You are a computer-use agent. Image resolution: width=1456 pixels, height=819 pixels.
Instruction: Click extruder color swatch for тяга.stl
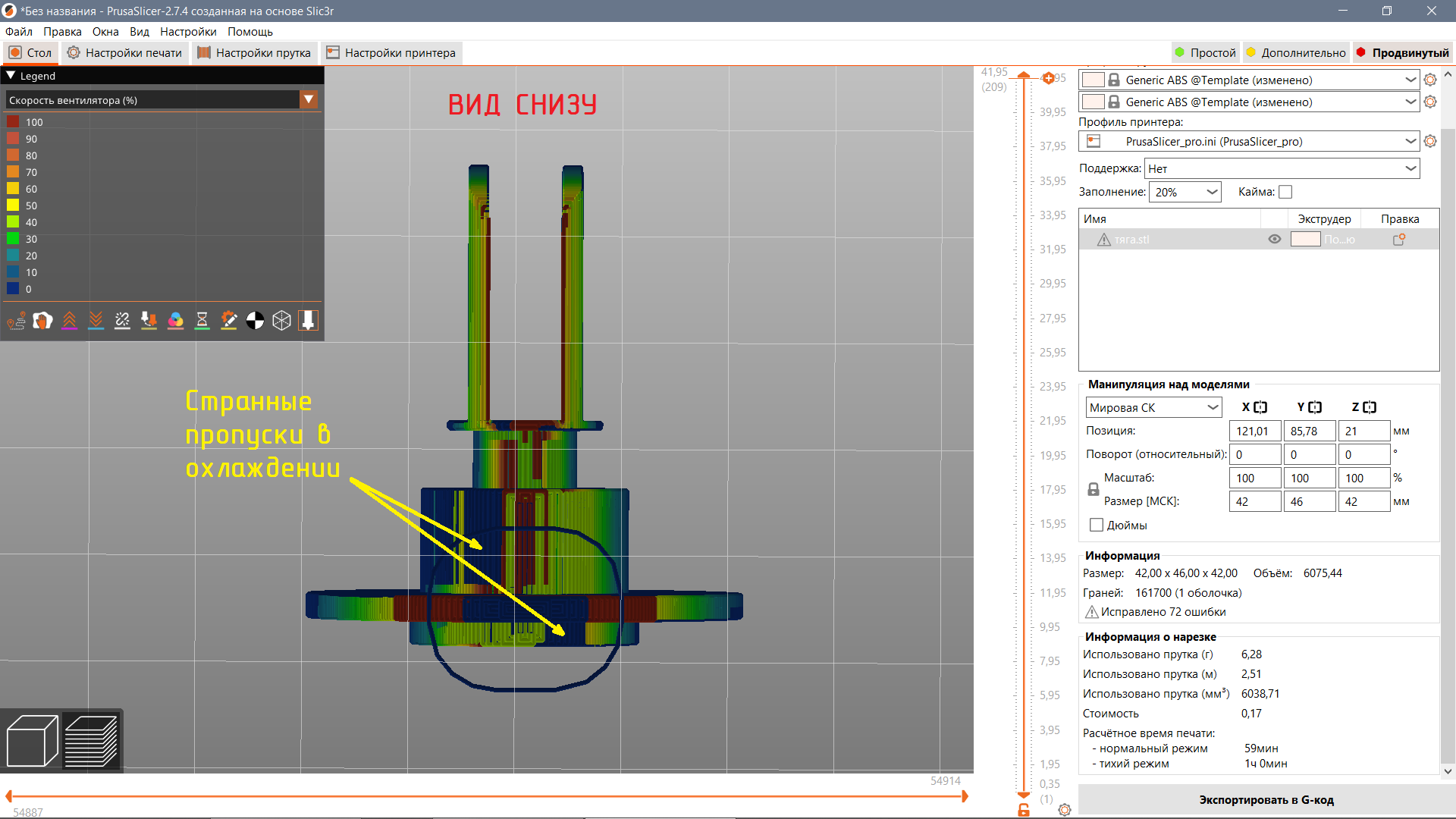tap(1306, 239)
